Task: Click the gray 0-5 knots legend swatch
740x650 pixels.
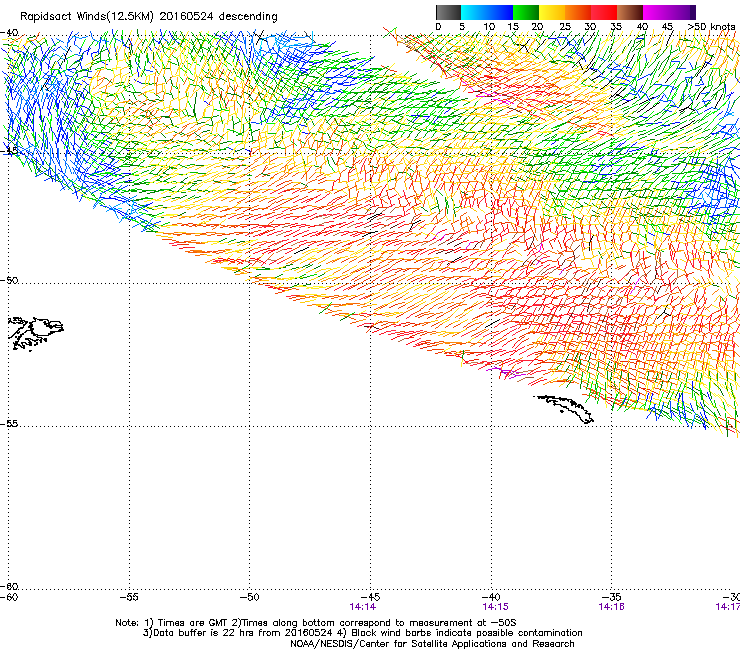Action: [448, 12]
